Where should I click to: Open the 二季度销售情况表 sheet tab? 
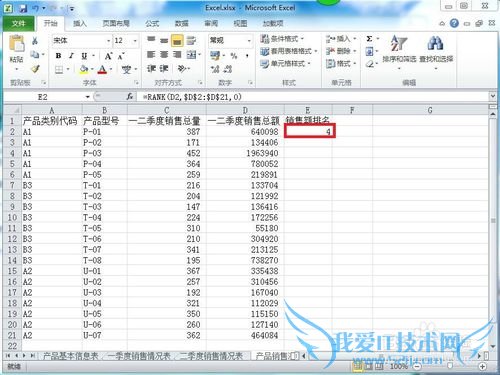coord(211,356)
